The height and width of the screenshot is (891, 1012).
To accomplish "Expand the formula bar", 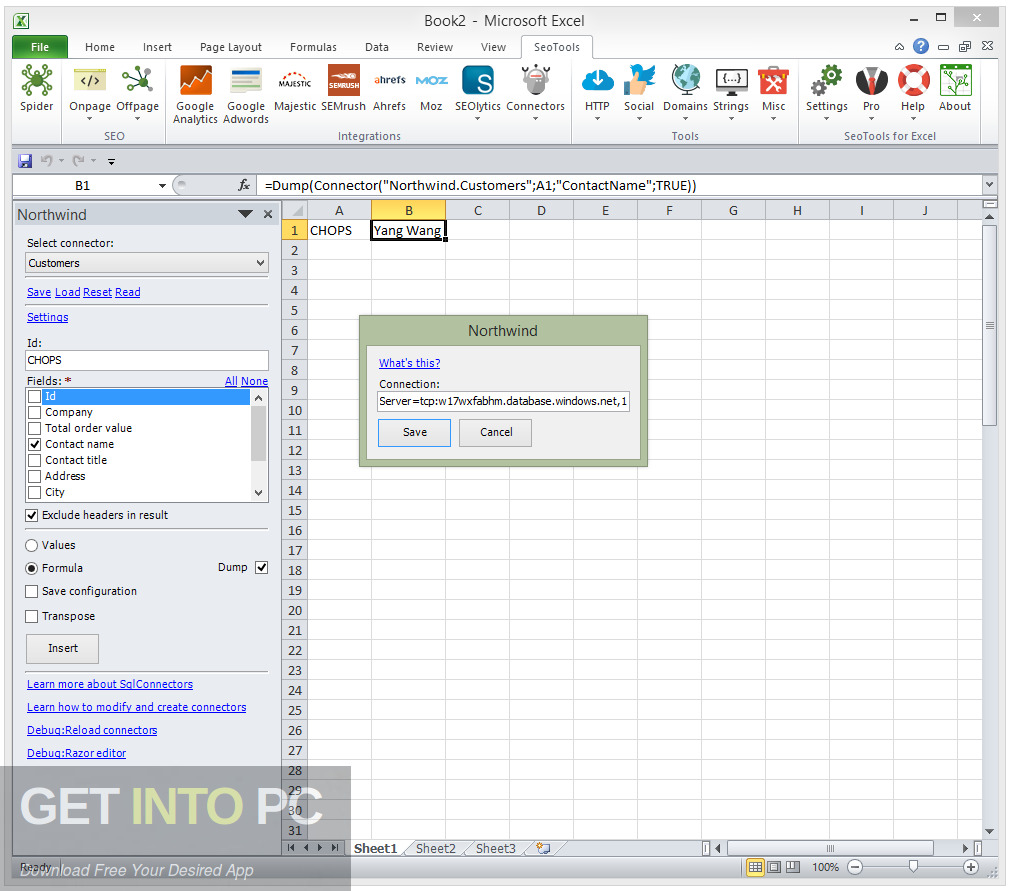I will (x=989, y=185).
